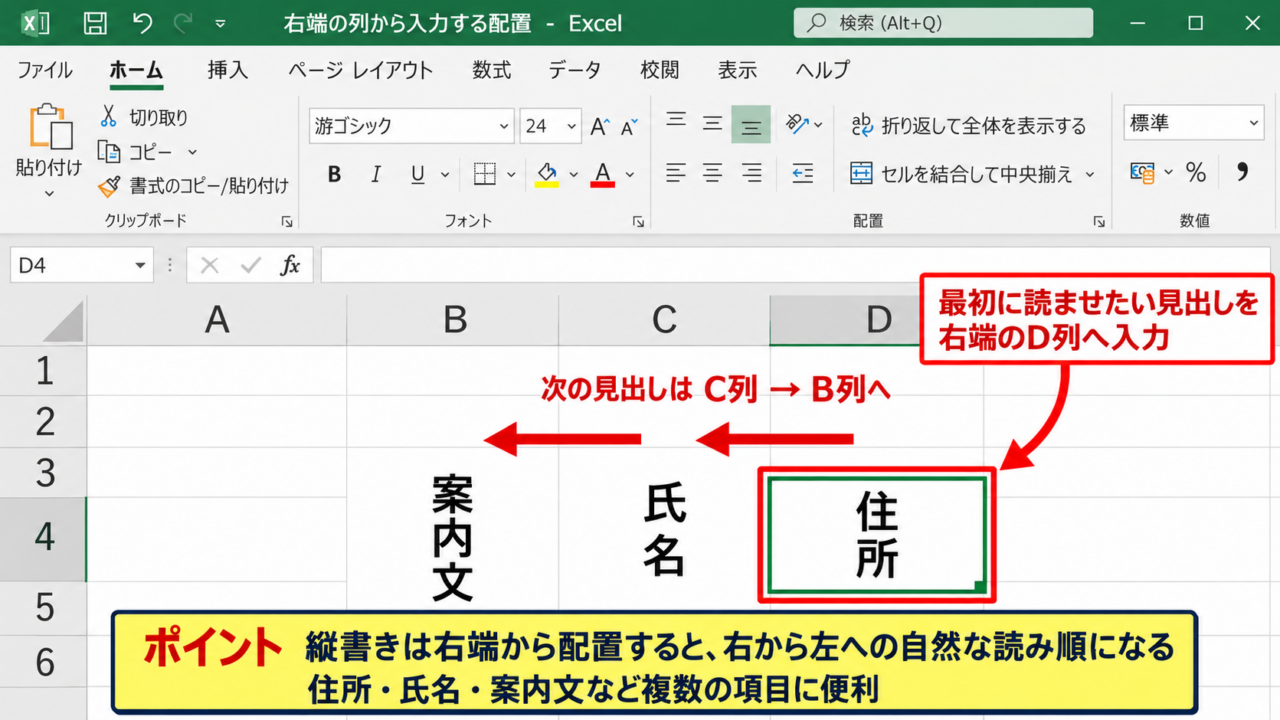Open the Name Box D4 dropdown arrow
Image resolution: width=1280 pixels, height=720 pixels.
point(140,265)
